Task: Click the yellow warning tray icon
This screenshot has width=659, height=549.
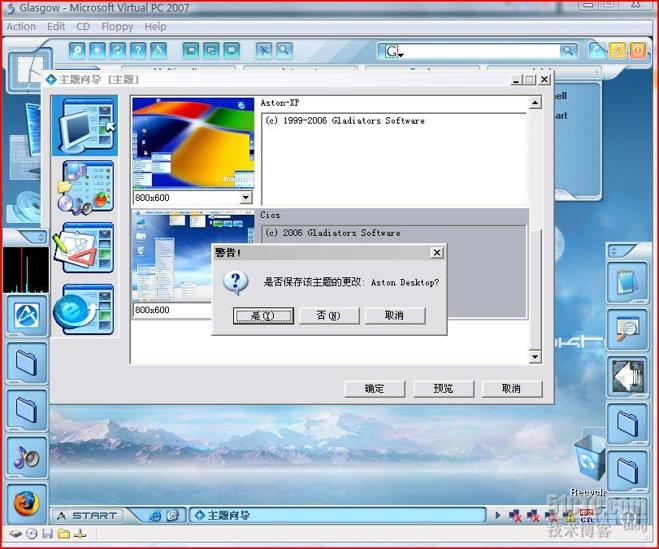Action: [x=569, y=517]
